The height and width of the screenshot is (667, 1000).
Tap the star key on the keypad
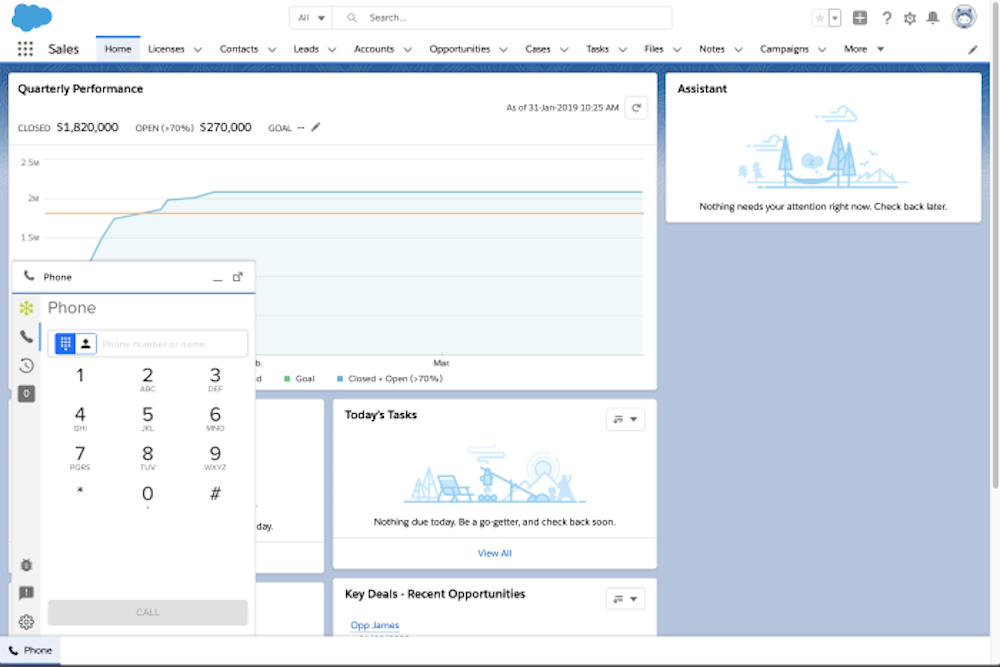tap(80, 492)
